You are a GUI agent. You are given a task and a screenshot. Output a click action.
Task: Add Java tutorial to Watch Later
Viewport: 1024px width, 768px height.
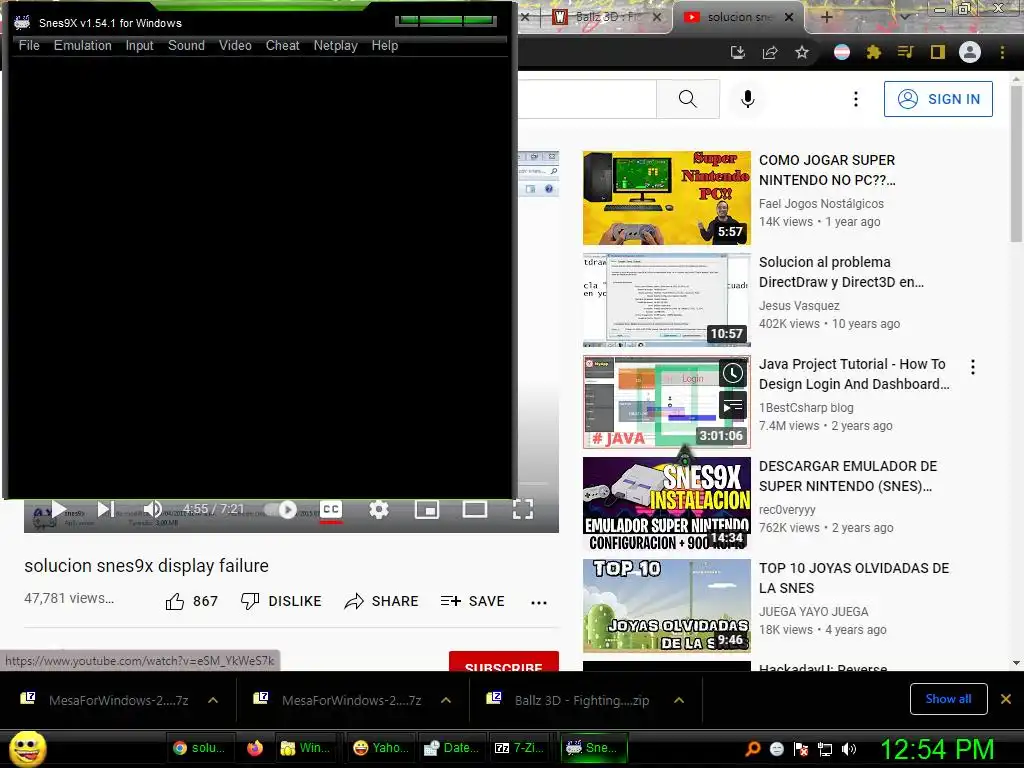point(733,373)
